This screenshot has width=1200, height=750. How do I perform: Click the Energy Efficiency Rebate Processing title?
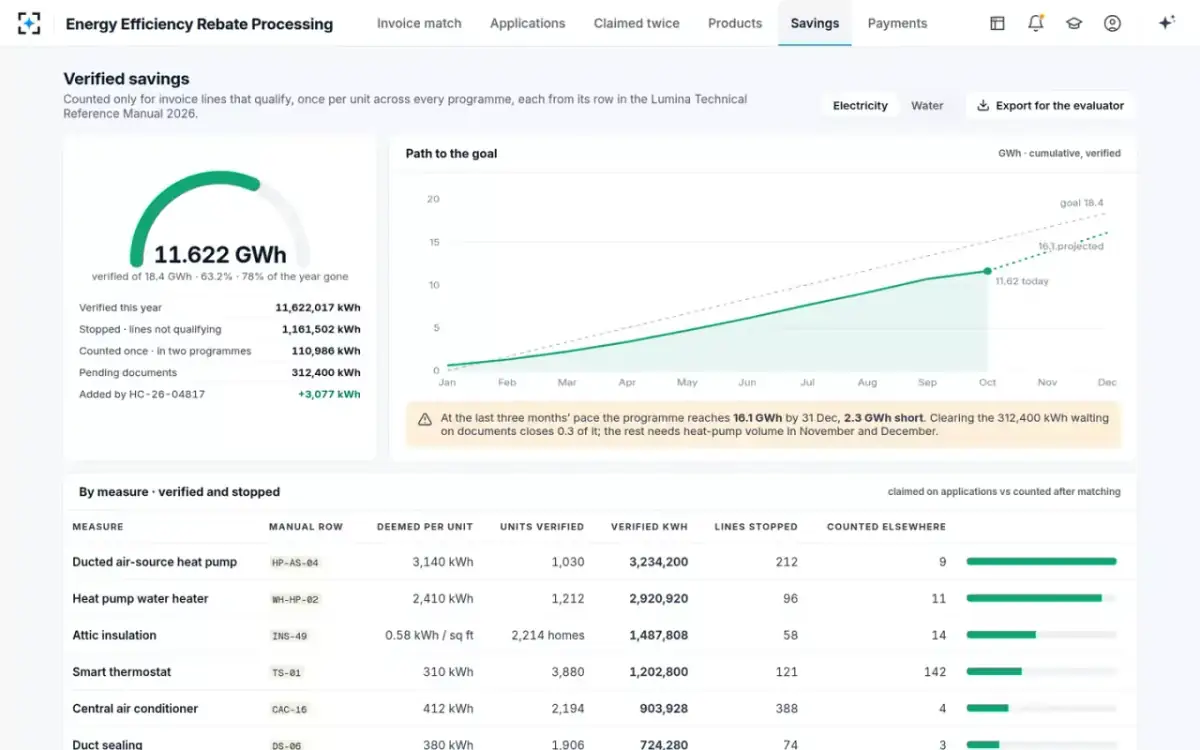coord(199,24)
